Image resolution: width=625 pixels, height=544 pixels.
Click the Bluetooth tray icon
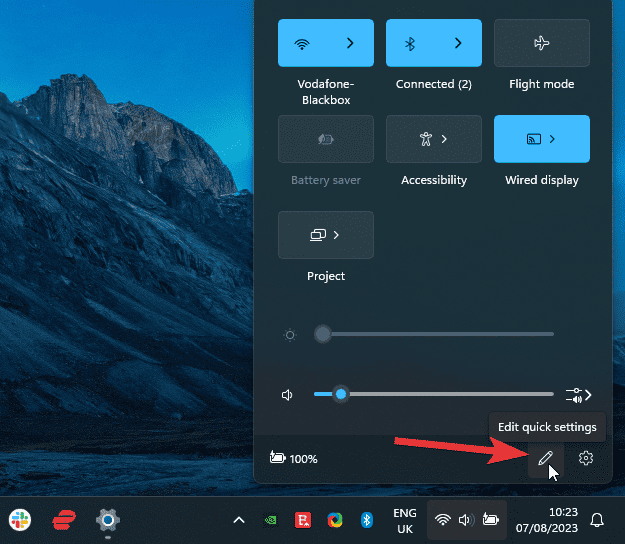click(367, 520)
